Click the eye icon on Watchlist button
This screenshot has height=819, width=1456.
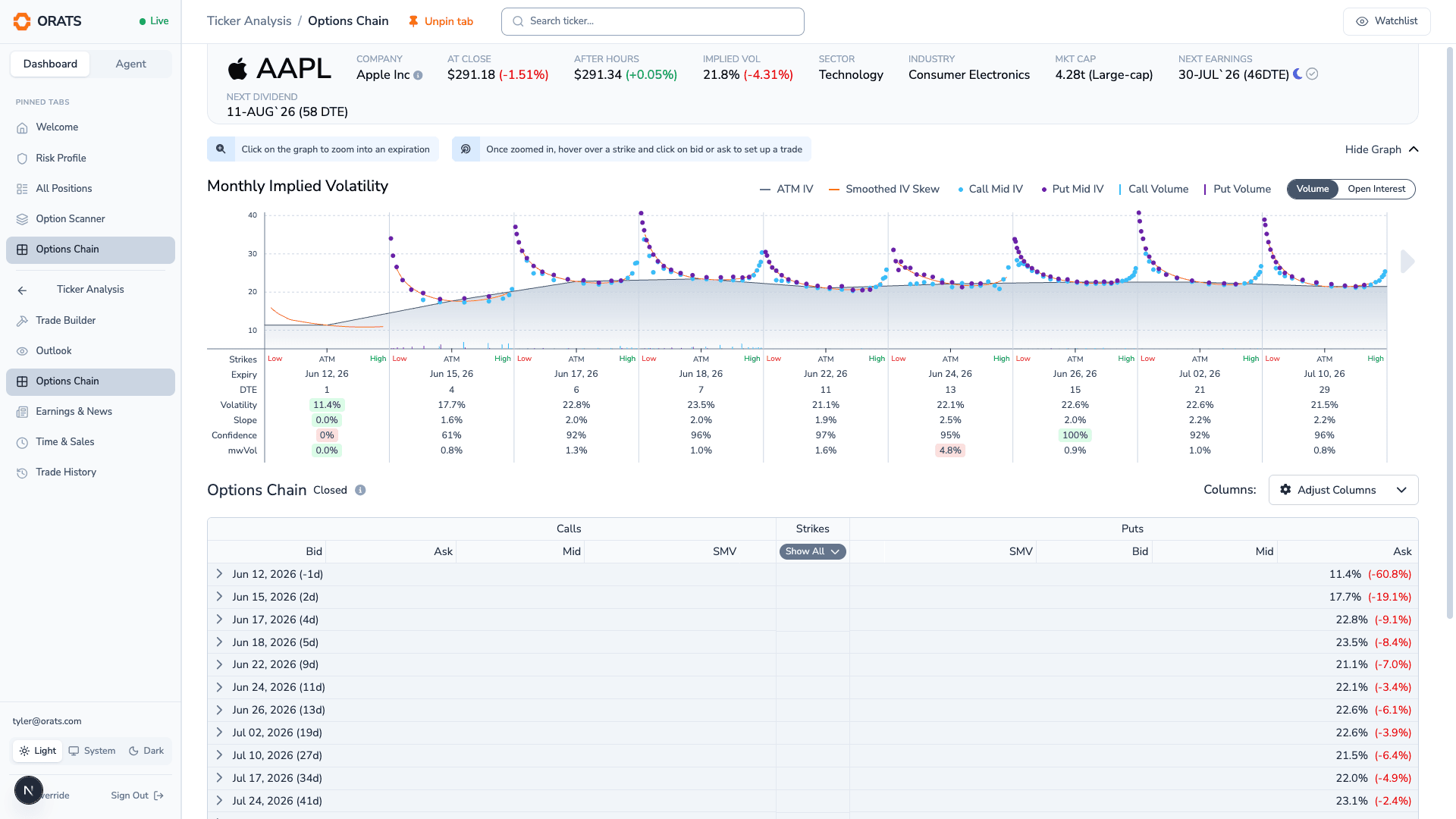pyautogui.click(x=1362, y=21)
